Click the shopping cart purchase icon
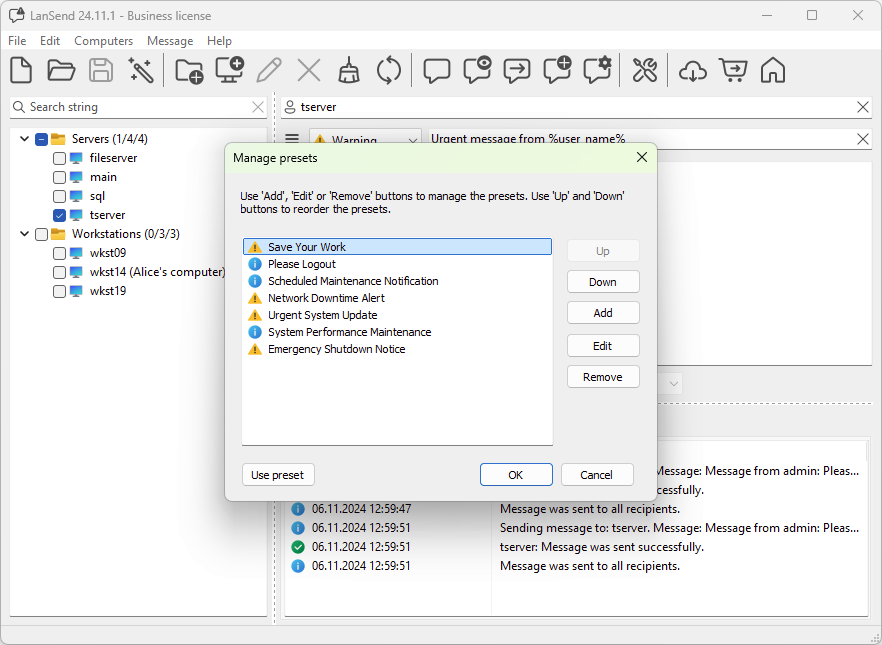The height and width of the screenshot is (645, 882). point(733,70)
